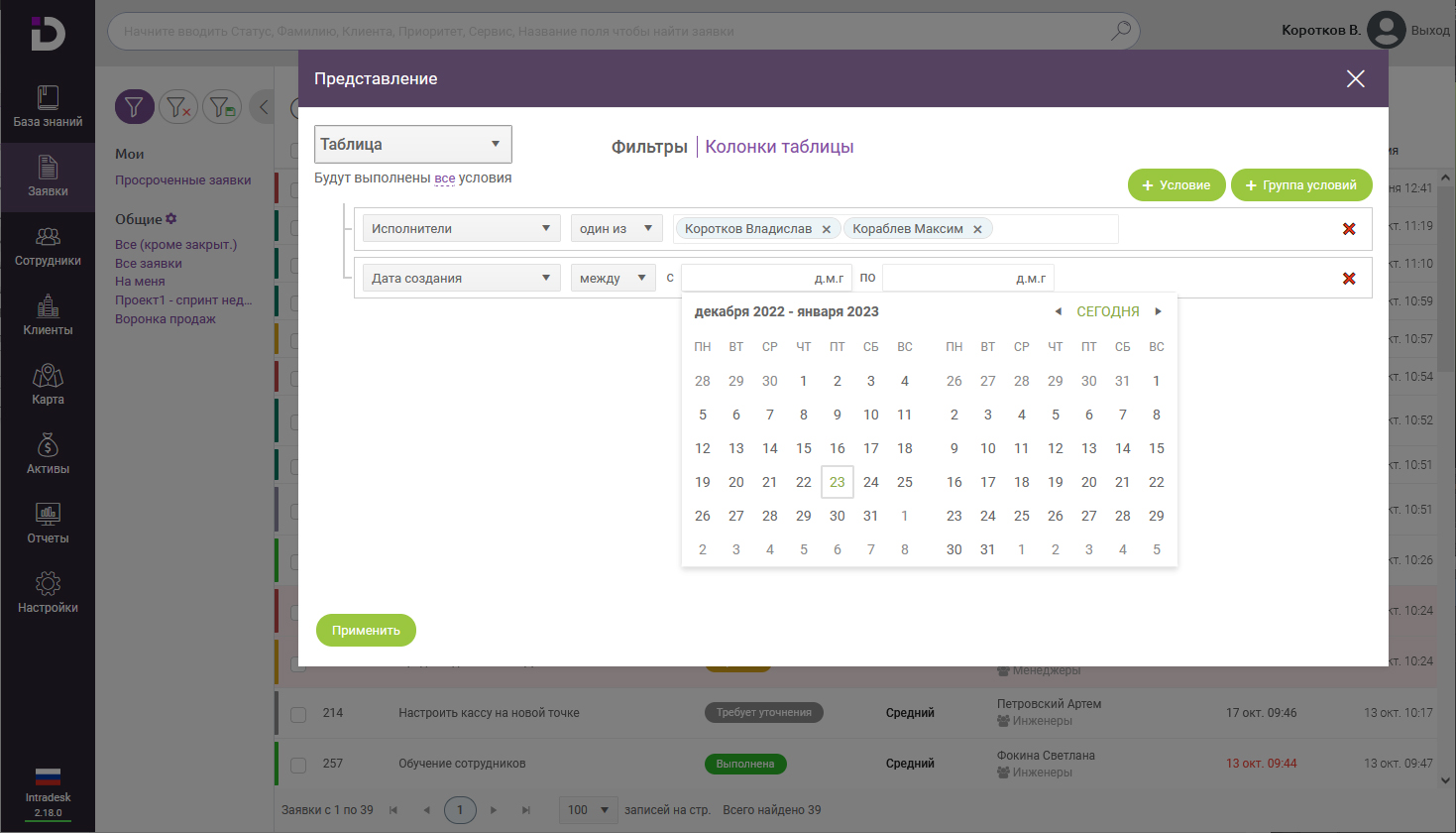The width and height of the screenshot is (1456, 833).
Task: Open the Настройки section in the sidebar
Action: tap(47, 593)
